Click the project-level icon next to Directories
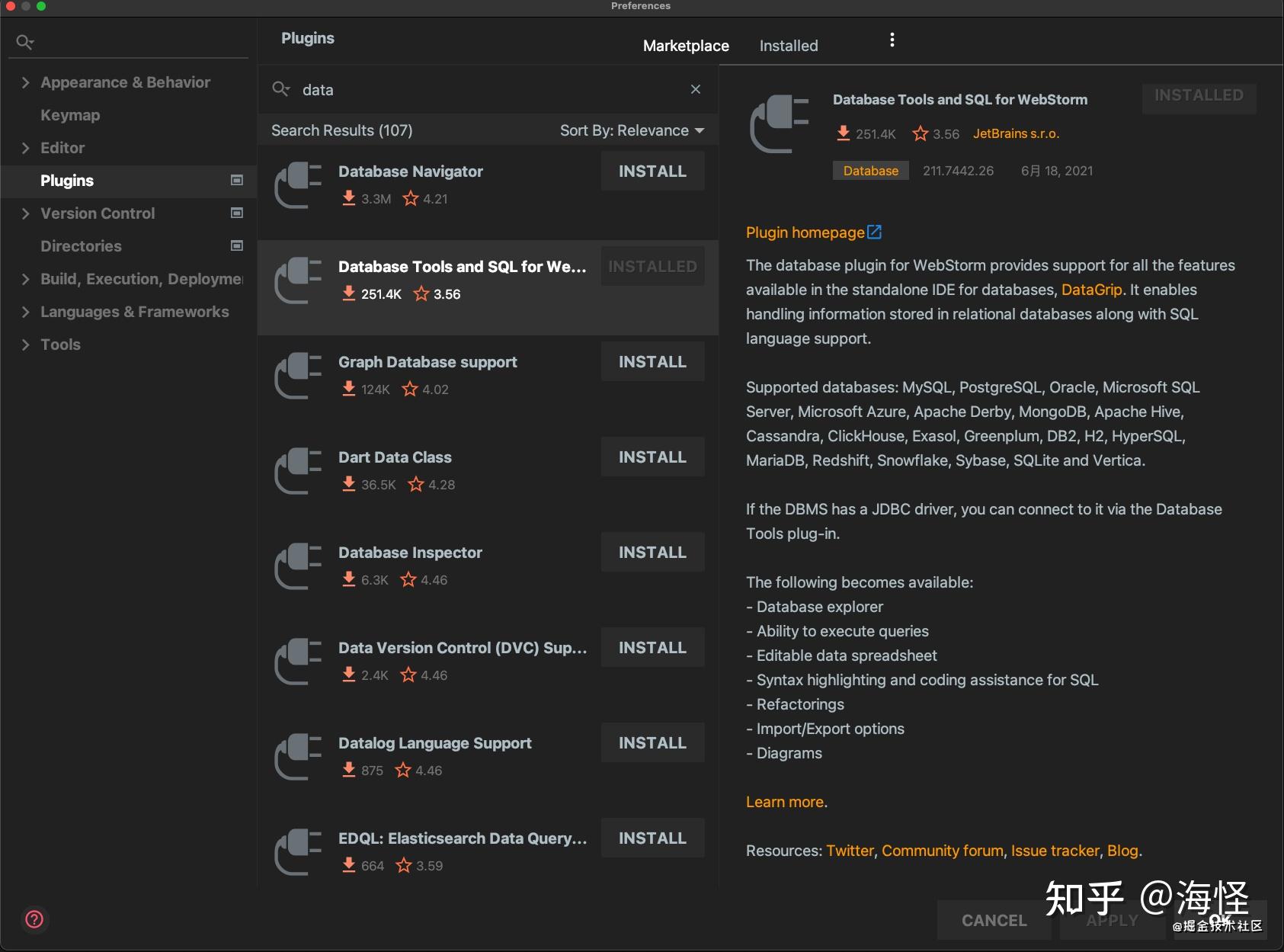Viewport: 1284px width, 952px height. [x=237, y=245]
